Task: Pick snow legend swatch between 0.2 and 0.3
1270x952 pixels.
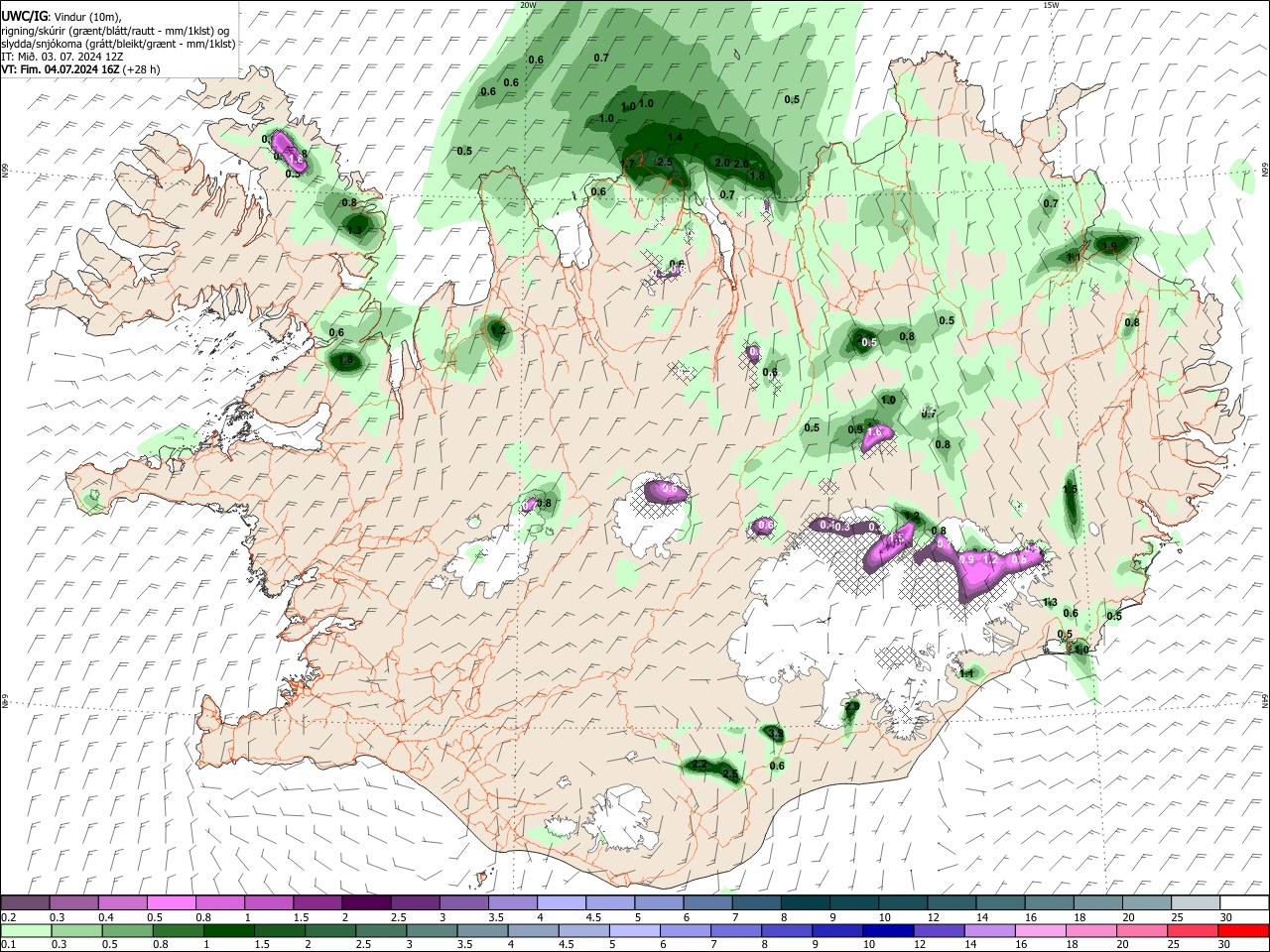Action: coord(25,902)
